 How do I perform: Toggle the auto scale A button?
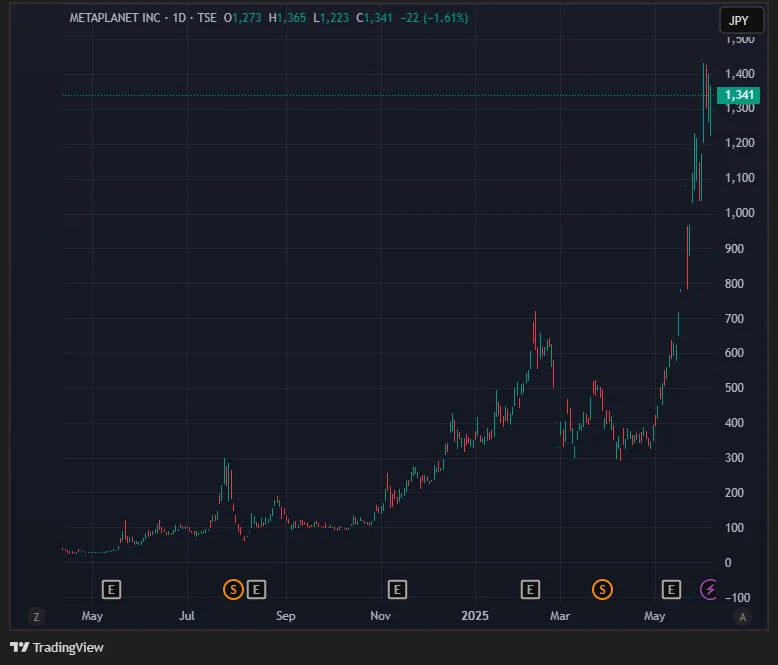pyautogui.click(x=742, y=617)
